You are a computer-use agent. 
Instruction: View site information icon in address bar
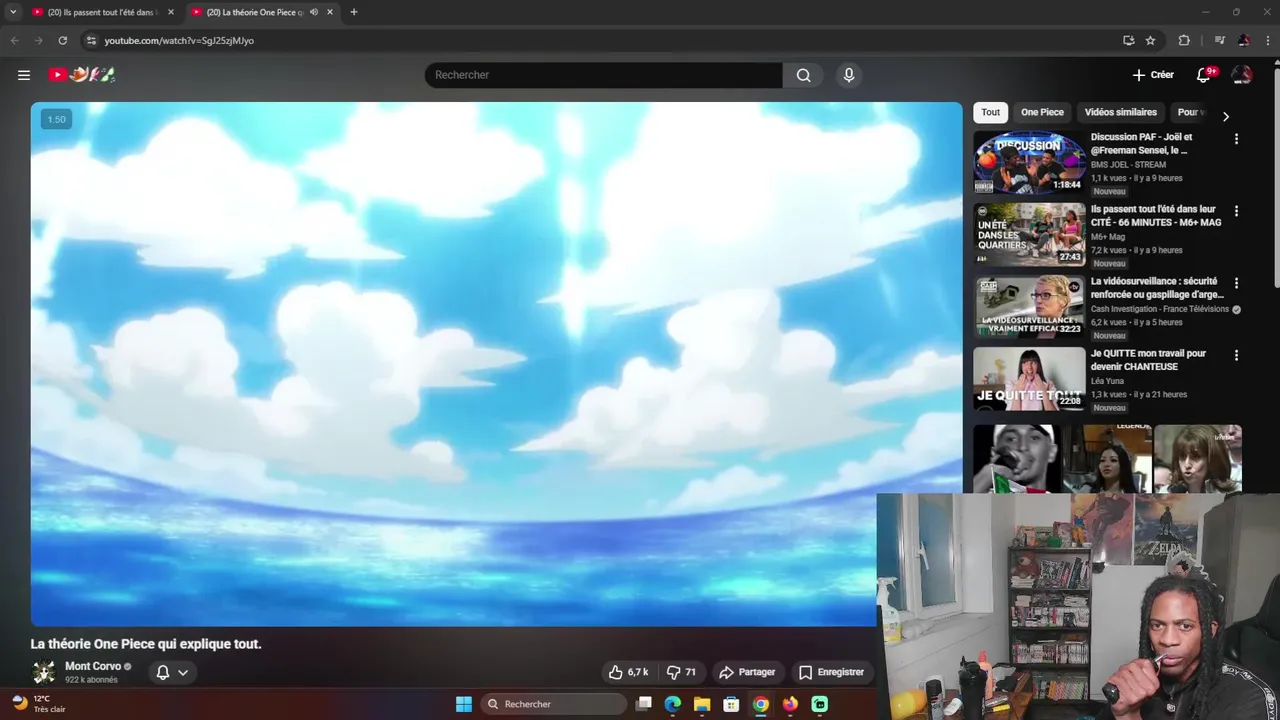pyautogui.click(x=91, y=40)
